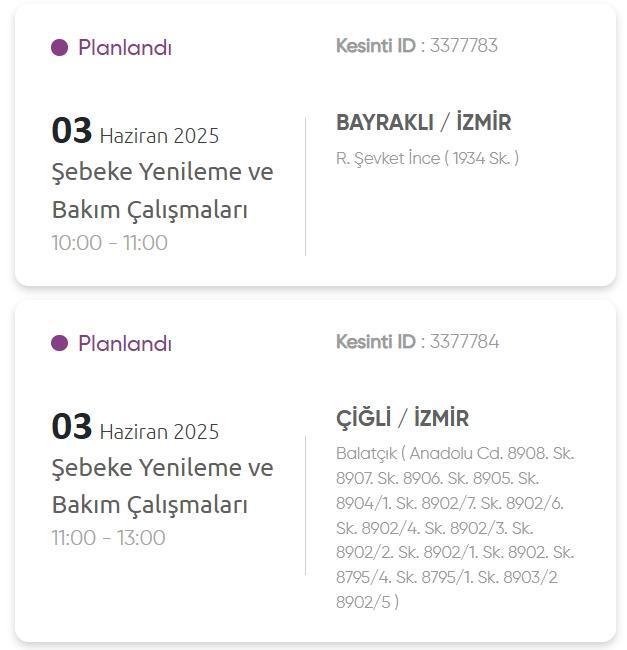
Task: Click the Balatçık street list text
Action: point(455,527)
